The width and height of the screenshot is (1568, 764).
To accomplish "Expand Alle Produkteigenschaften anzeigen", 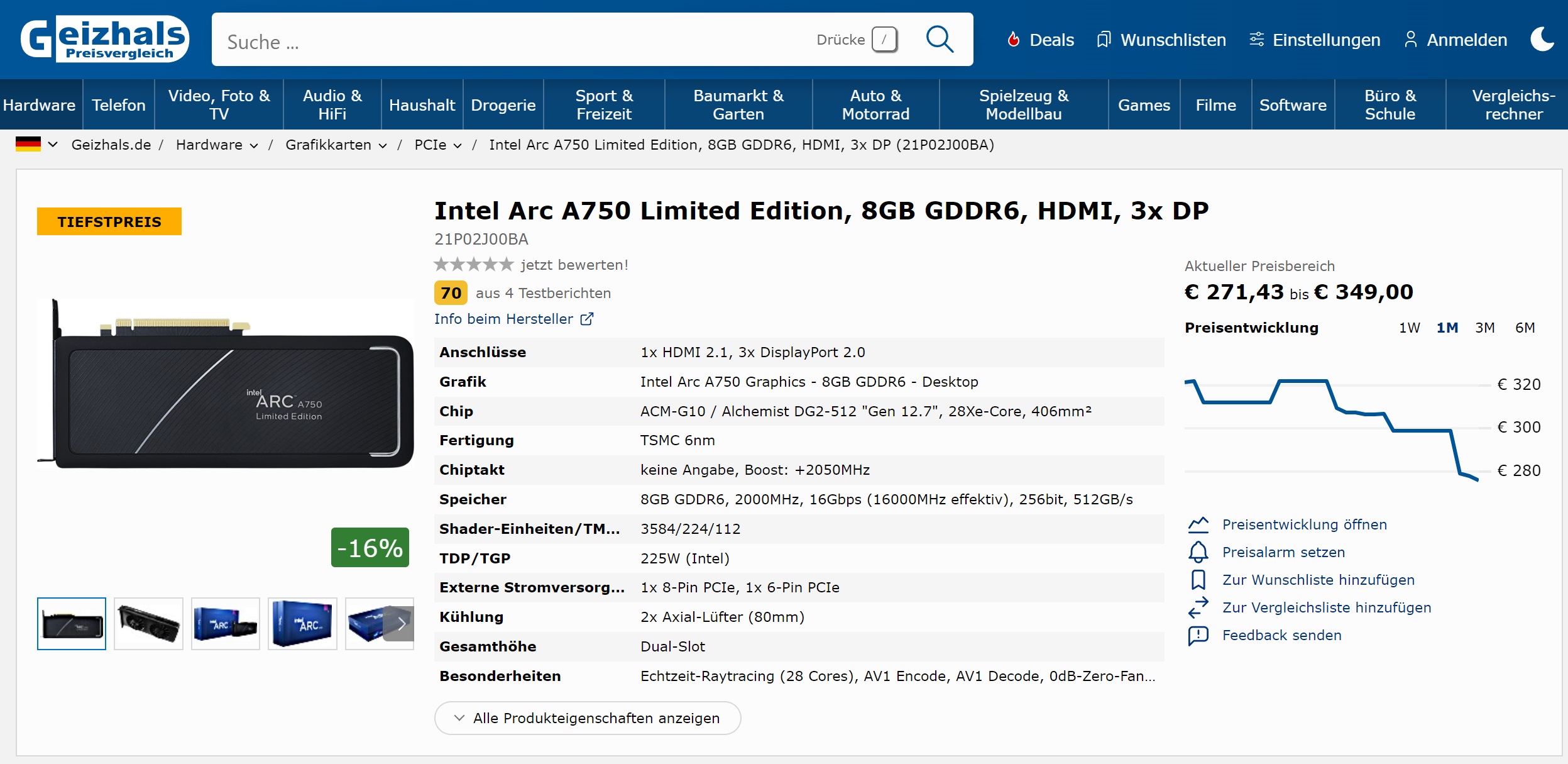I will 587,718.
